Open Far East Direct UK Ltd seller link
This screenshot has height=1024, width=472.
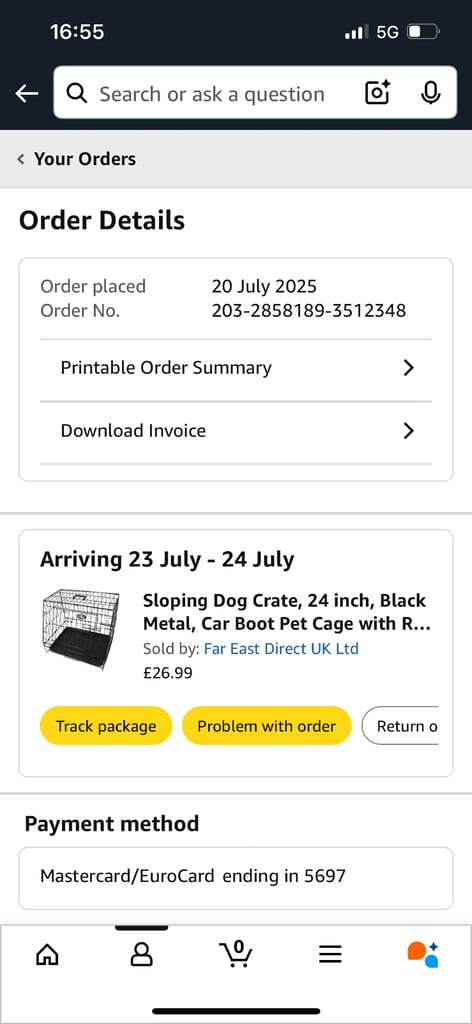281,648
